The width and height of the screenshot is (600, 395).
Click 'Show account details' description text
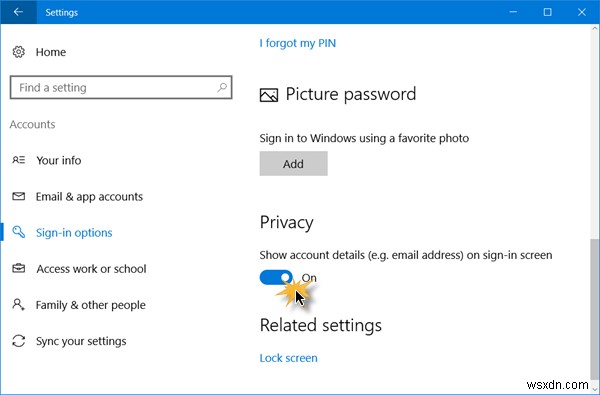406,255
